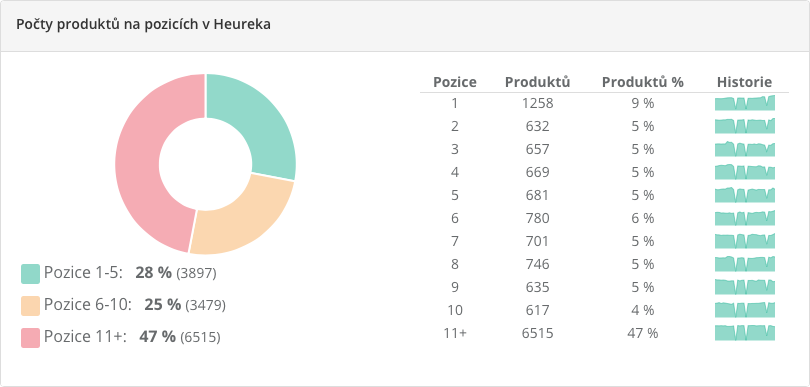
Task: Click the green Pozice 1-5 legend swatch
Action: 30,274
